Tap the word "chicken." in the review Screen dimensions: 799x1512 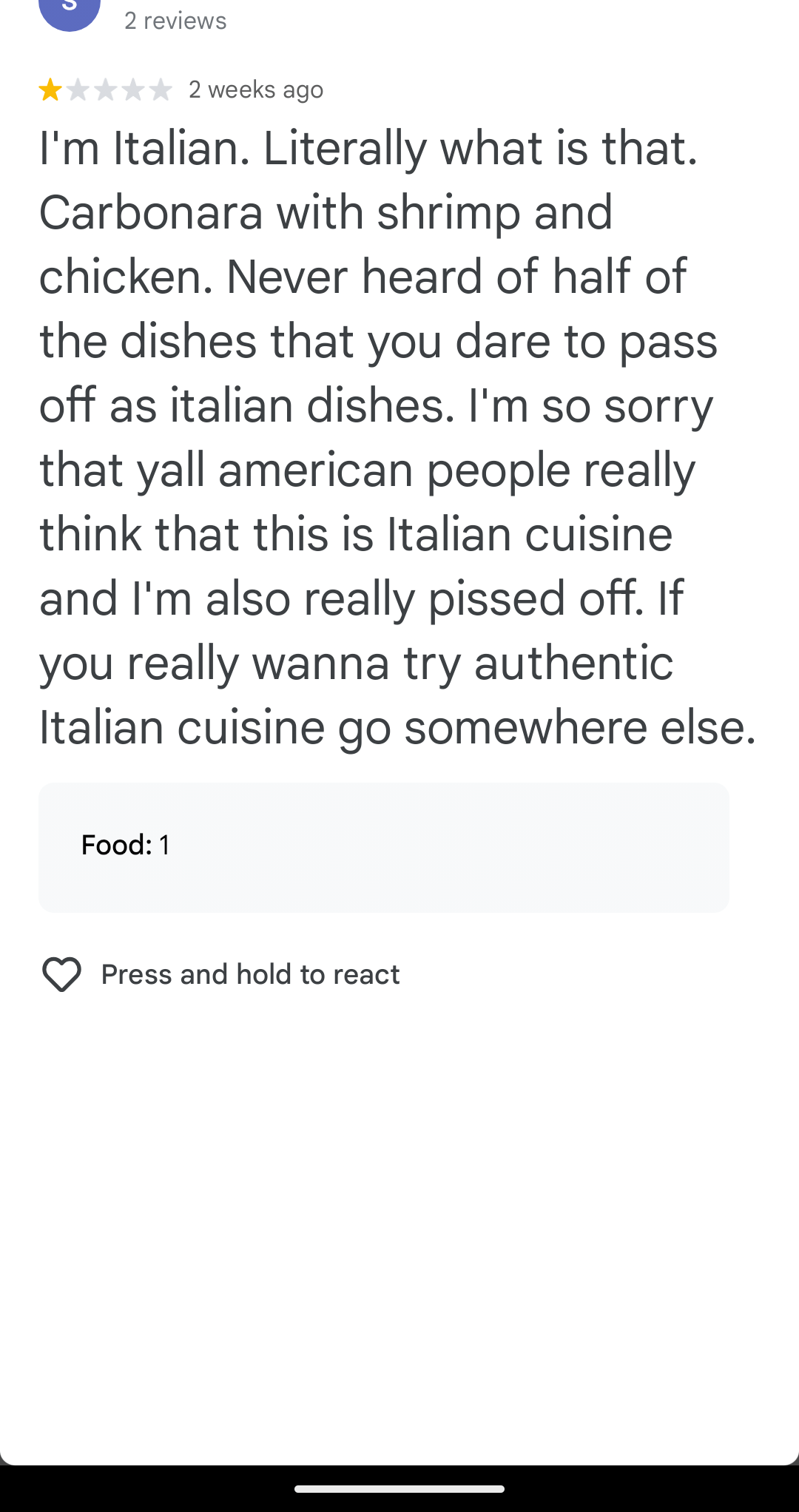click(126, 277)
